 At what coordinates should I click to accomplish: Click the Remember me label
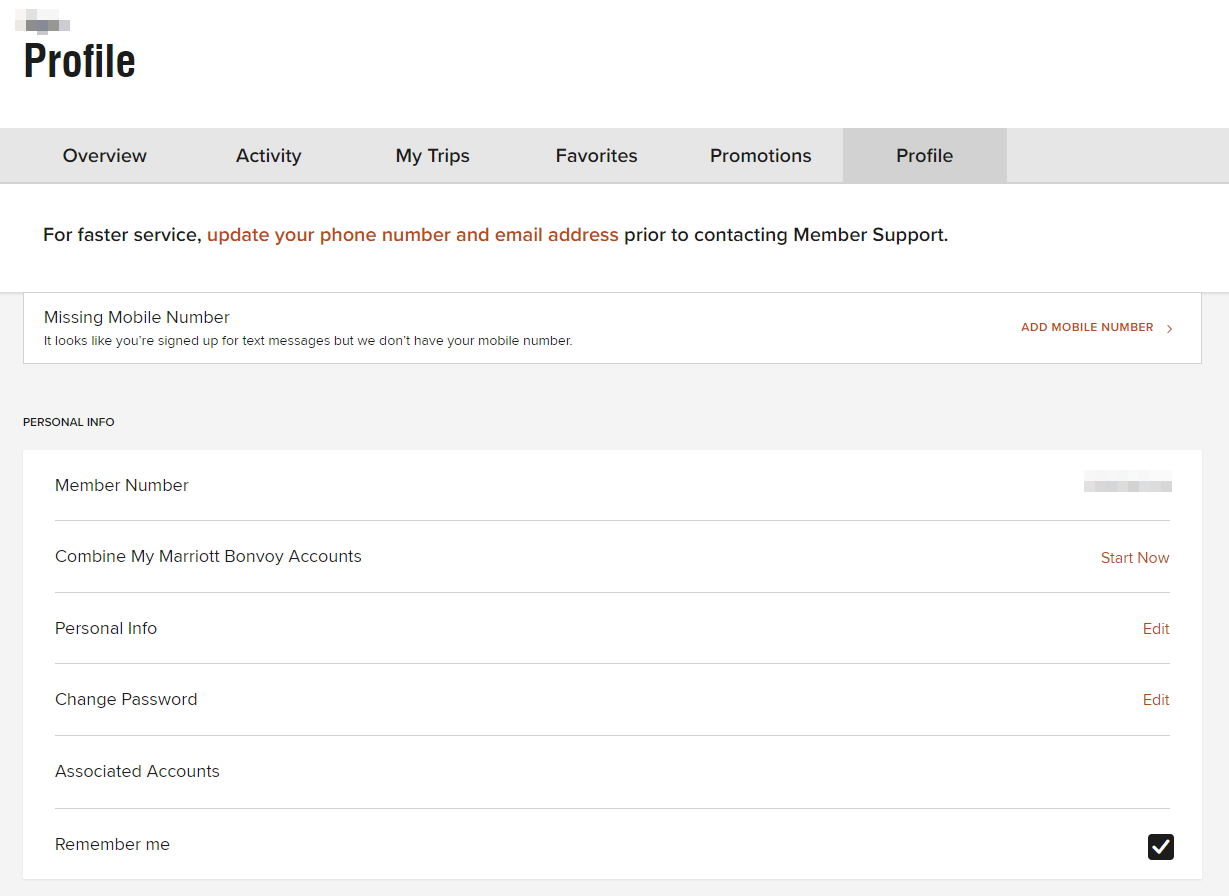[x=112, y=845]
